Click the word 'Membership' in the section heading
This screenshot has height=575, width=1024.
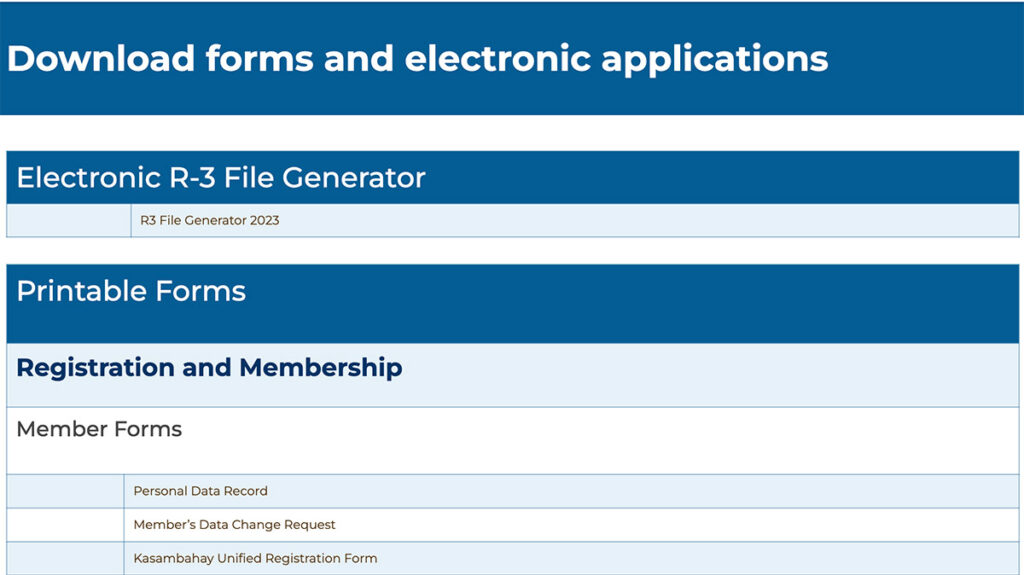click(x=321, y=368)
